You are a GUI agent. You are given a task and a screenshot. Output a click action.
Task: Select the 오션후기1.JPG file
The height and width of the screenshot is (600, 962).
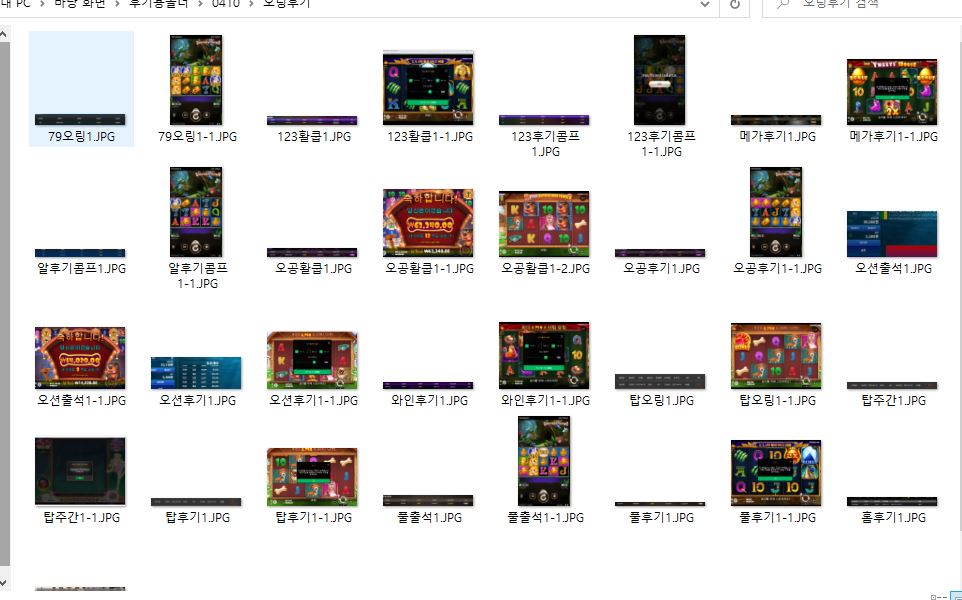[x=196, y=373]
